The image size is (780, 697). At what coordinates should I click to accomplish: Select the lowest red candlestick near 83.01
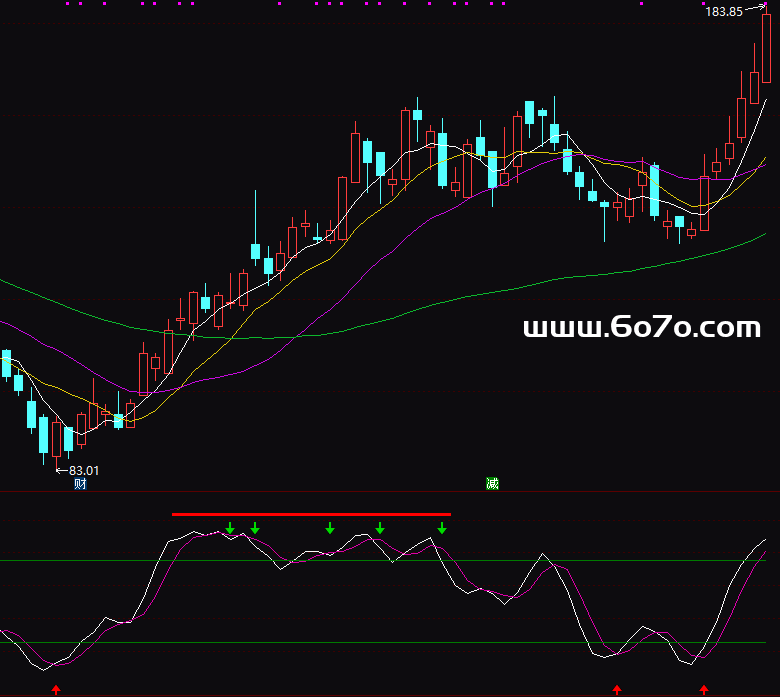point(56,440)
